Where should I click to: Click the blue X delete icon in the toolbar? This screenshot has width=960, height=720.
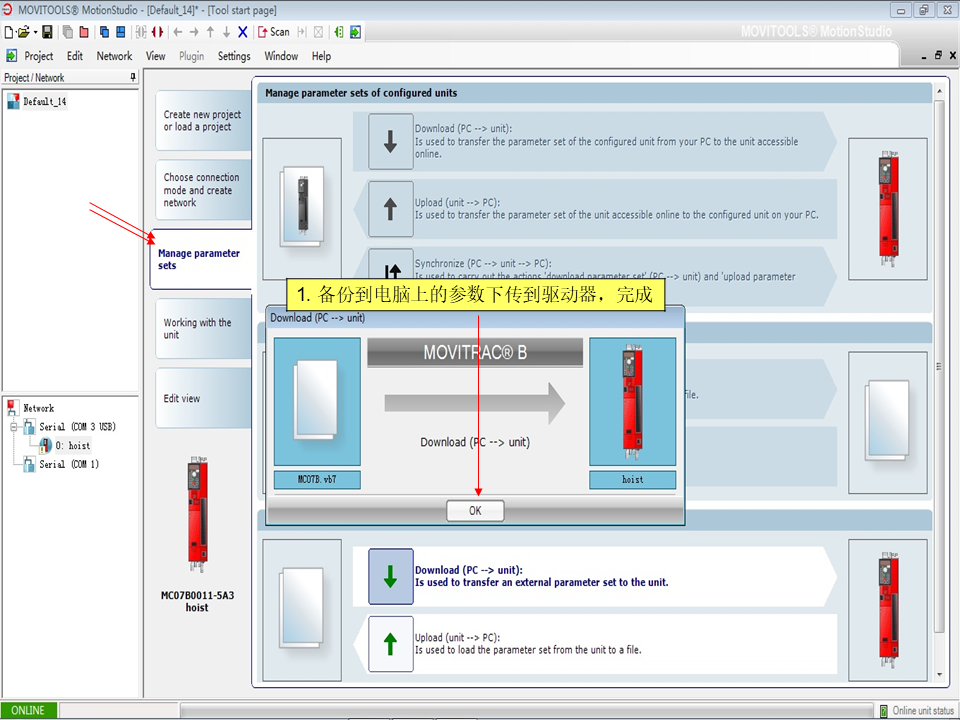click(243, 32)
